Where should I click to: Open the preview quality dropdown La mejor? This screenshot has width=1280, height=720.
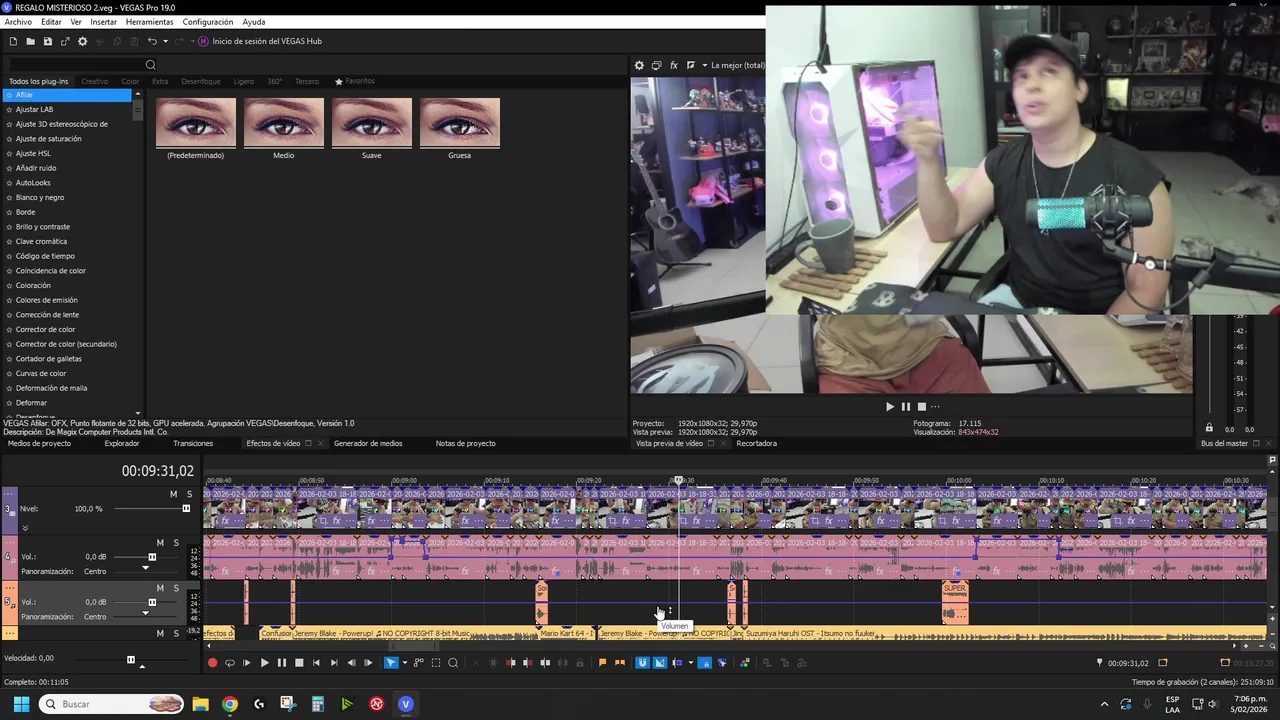(738, 65)
